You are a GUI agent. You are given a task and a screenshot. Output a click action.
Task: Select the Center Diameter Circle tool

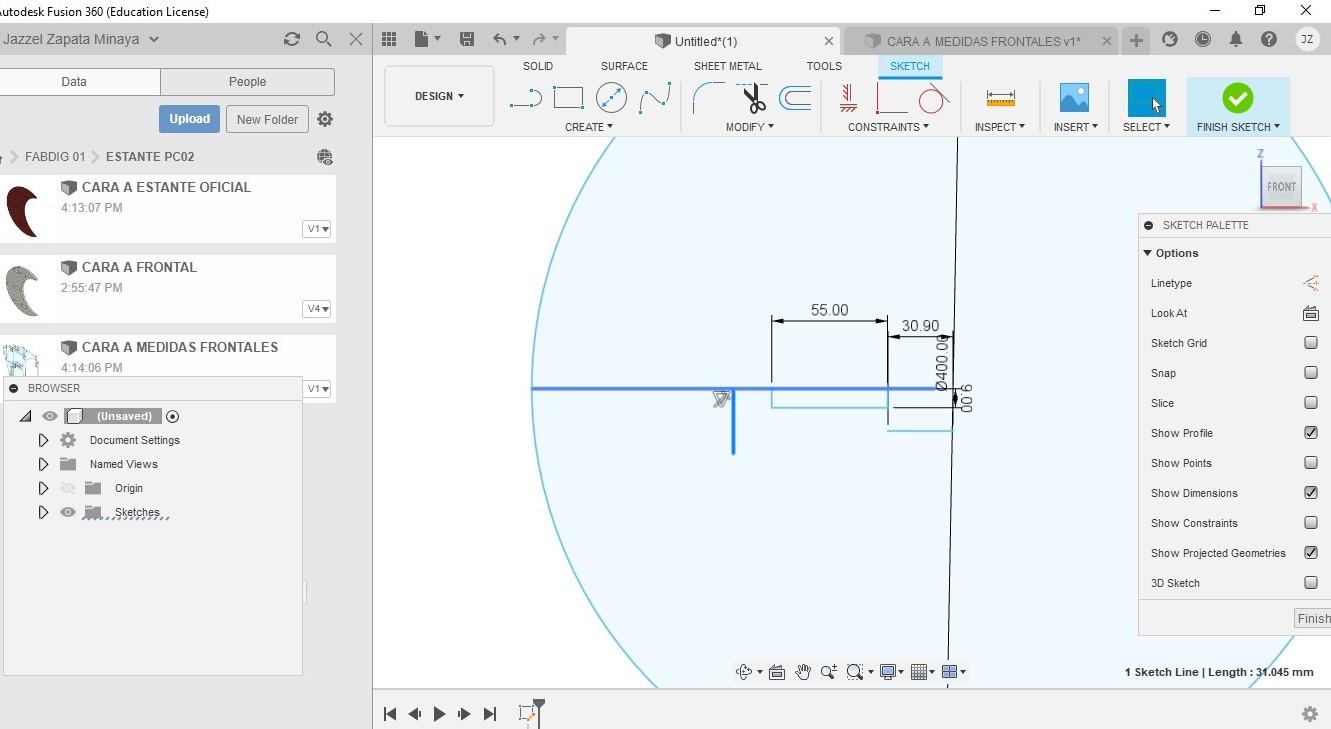(x=611, y=98)
